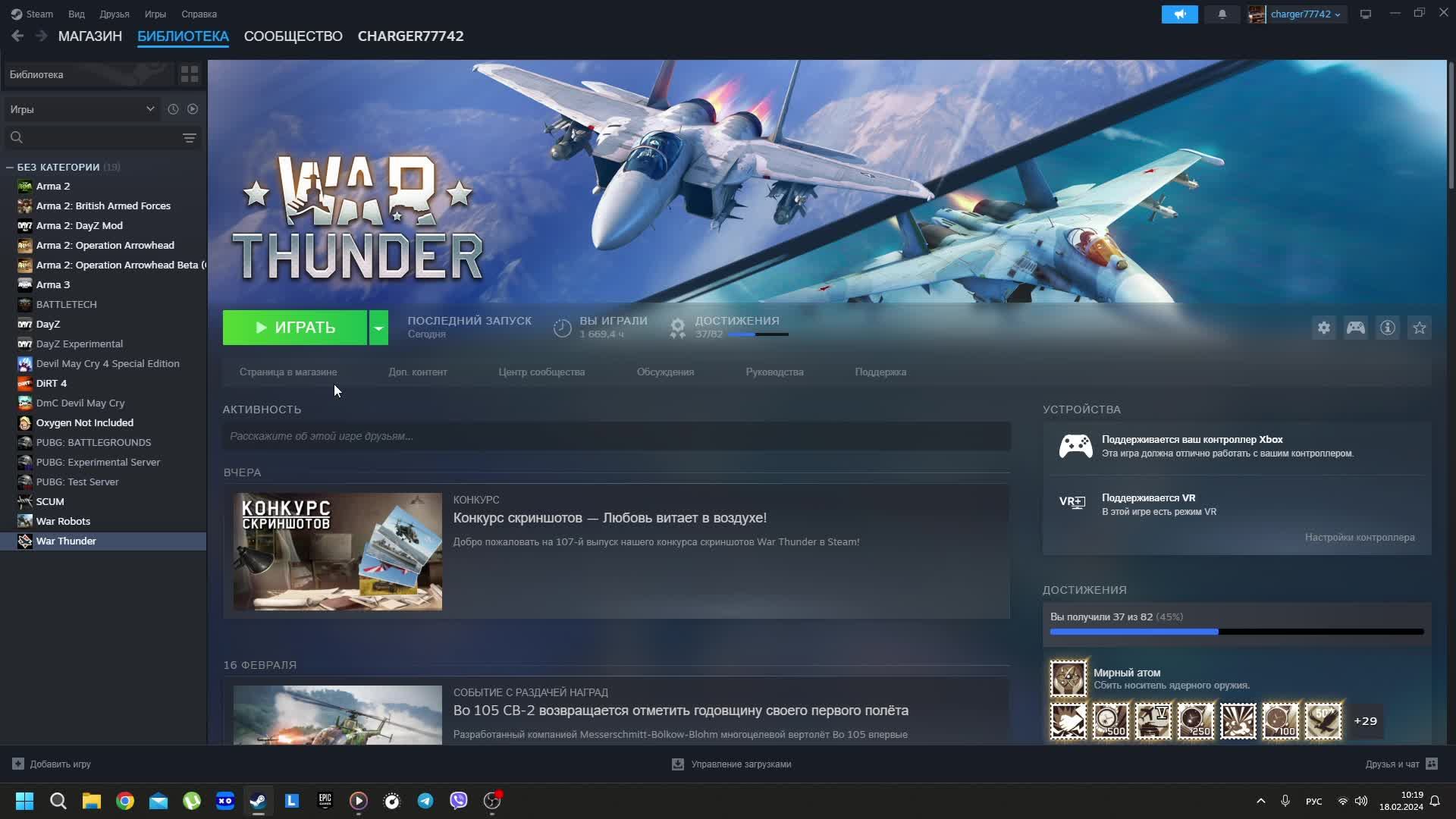
Task: Open the Вид menu
Action: coord(76,14)
